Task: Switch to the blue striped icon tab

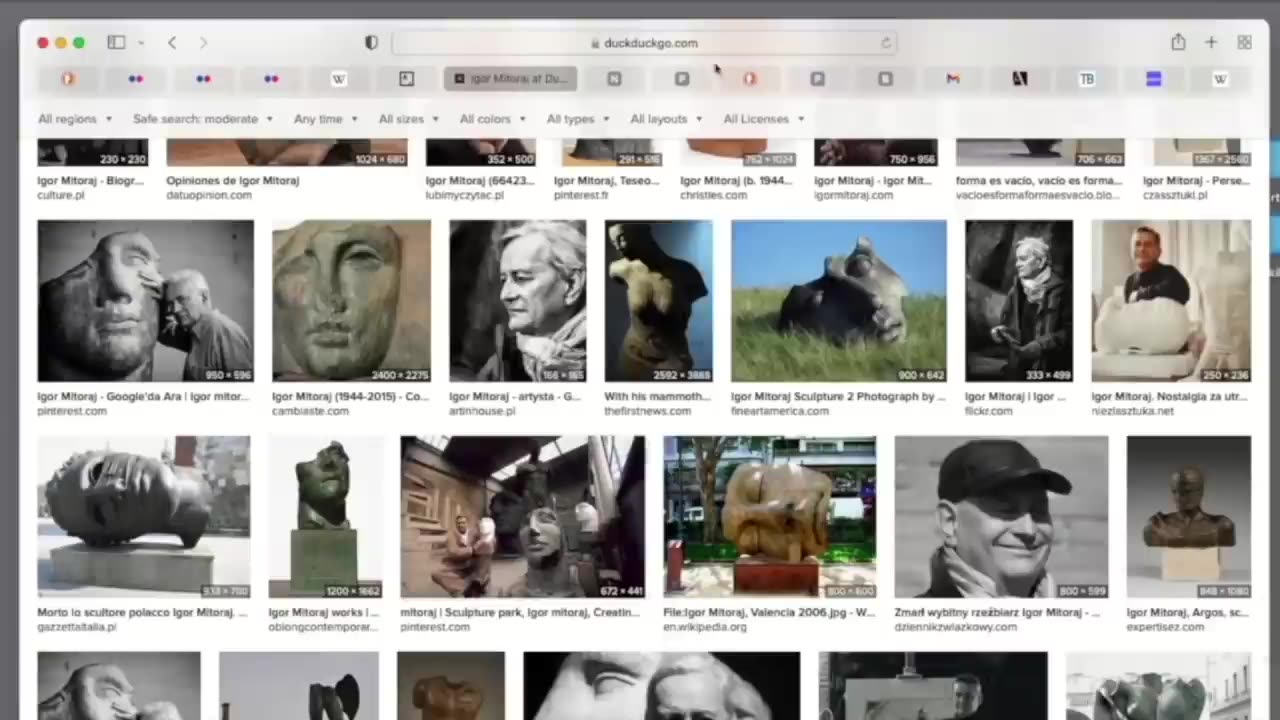Action: tap(1153, 78)
